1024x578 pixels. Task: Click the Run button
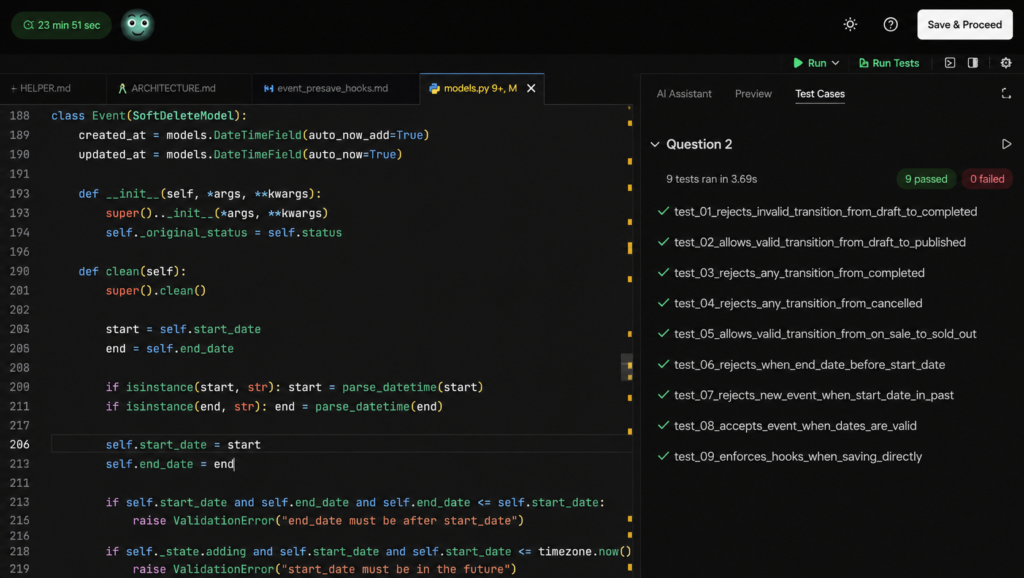pos(810,63)
